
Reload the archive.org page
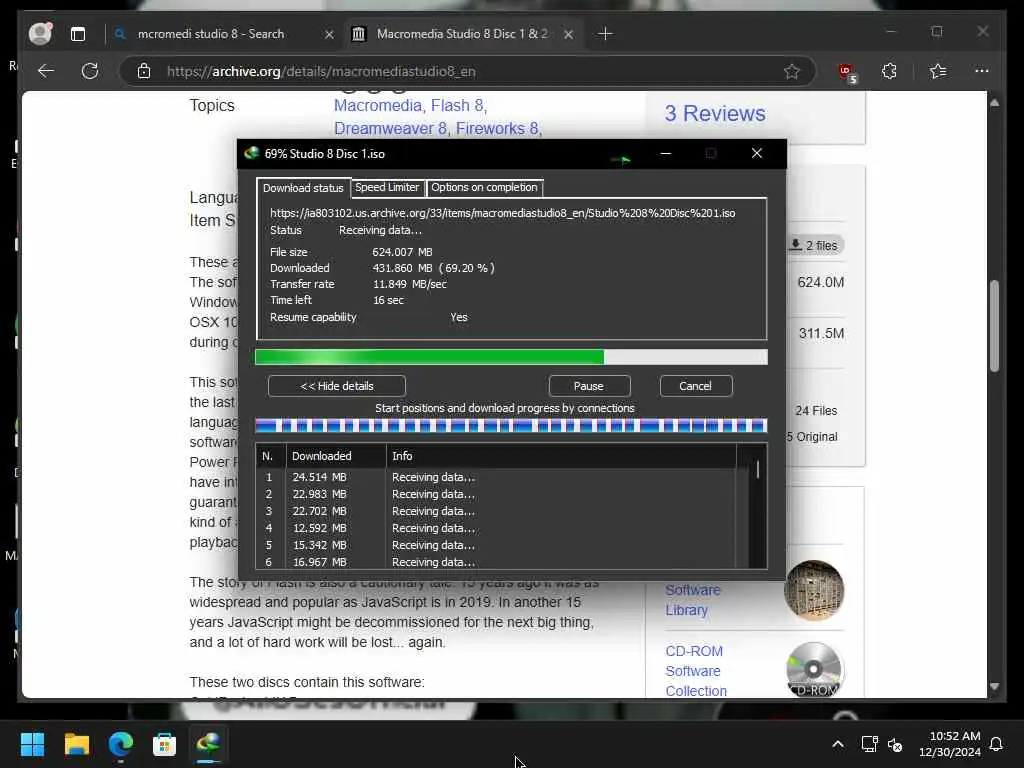pos(90,71)
